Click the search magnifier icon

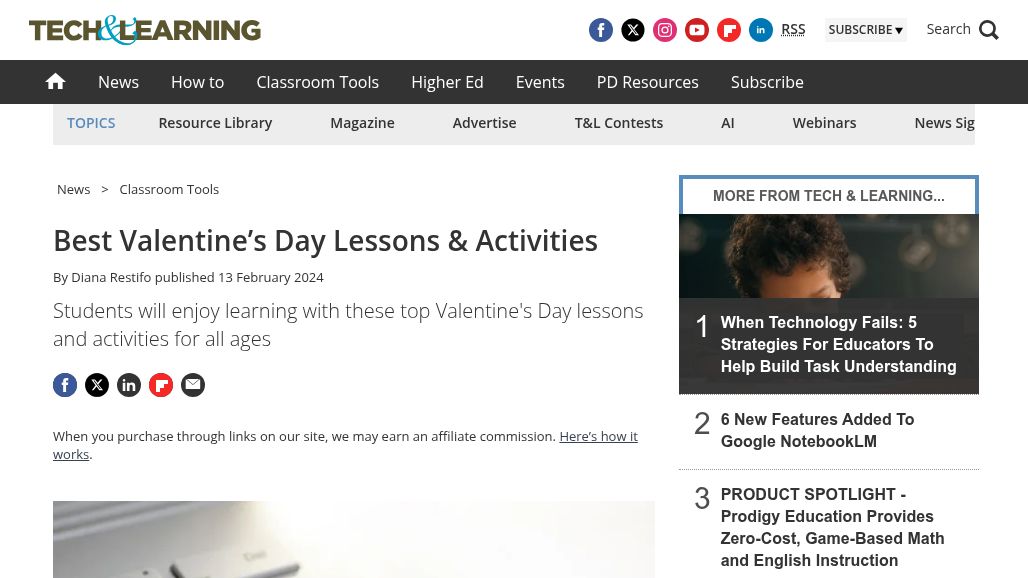989,30
